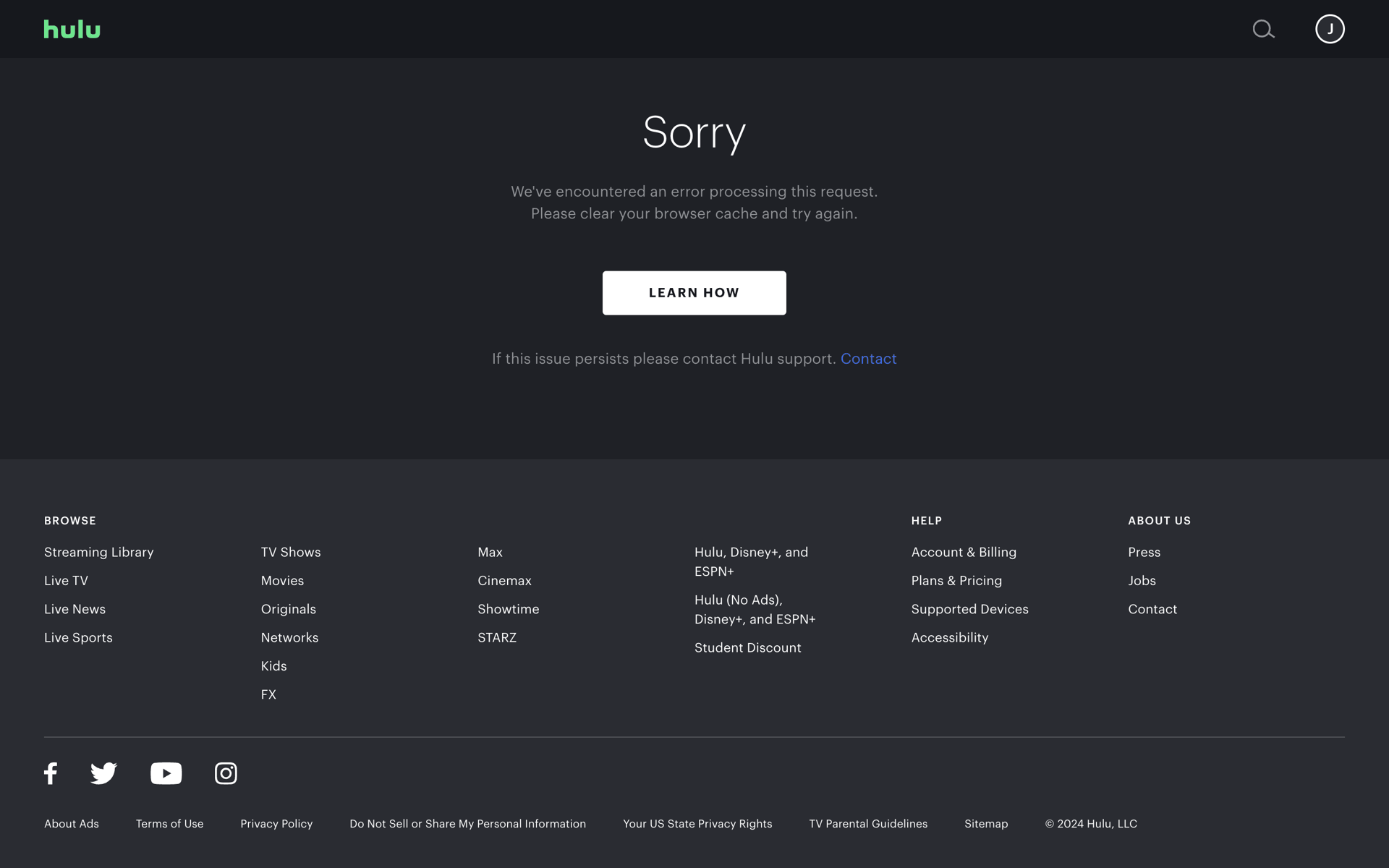Screen dimensions: 1389x868
Task: Follow the blue Contact support link
Action: point(868,359)
